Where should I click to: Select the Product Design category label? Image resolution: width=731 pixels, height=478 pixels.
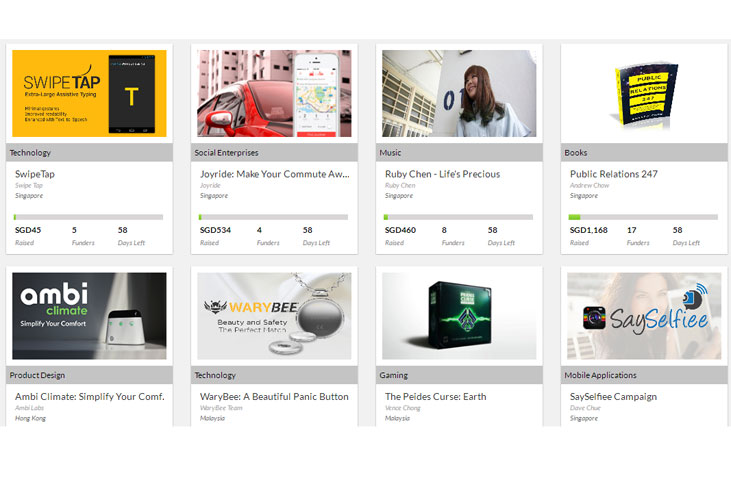[37, 375]
